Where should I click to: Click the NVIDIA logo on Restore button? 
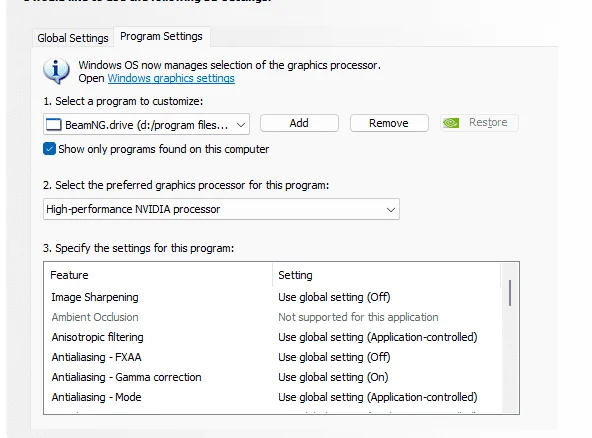[x=451, y=123]
